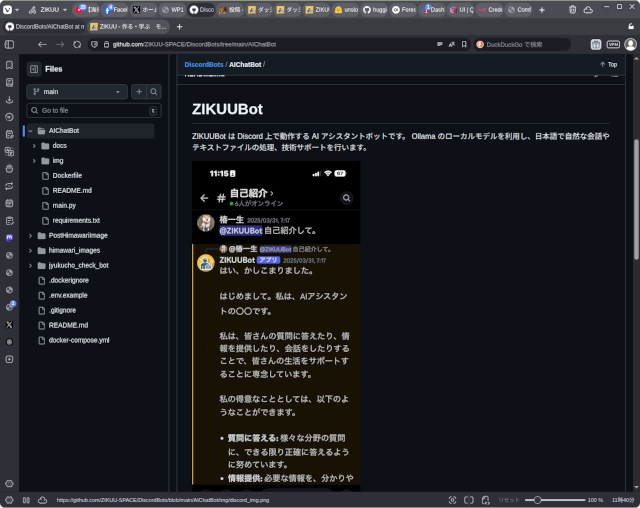Switch to the Dash tab
The height and width of the screenshot is (508, 640).
coord(433,9)
